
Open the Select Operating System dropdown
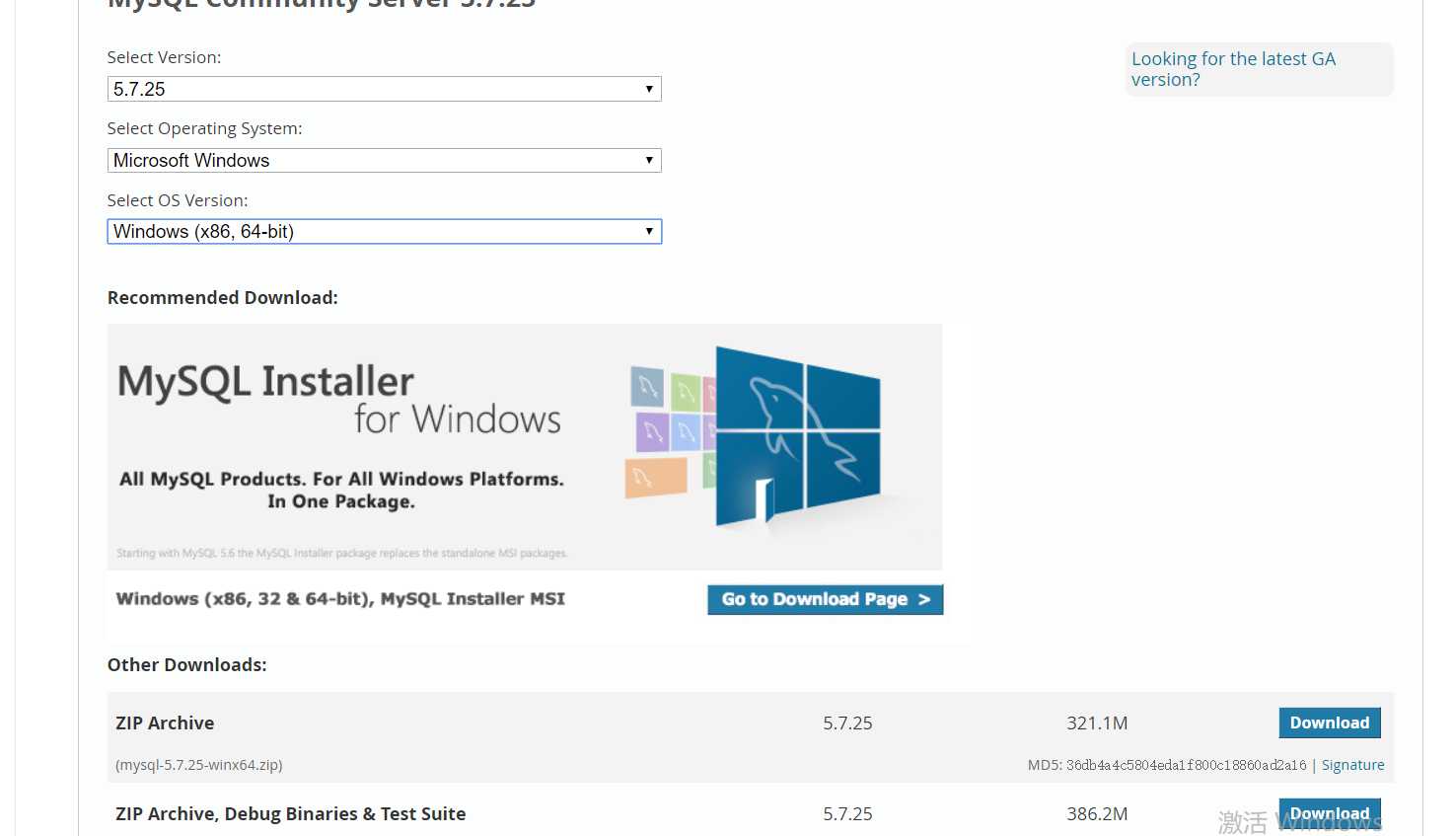click(x=384, y=160)
